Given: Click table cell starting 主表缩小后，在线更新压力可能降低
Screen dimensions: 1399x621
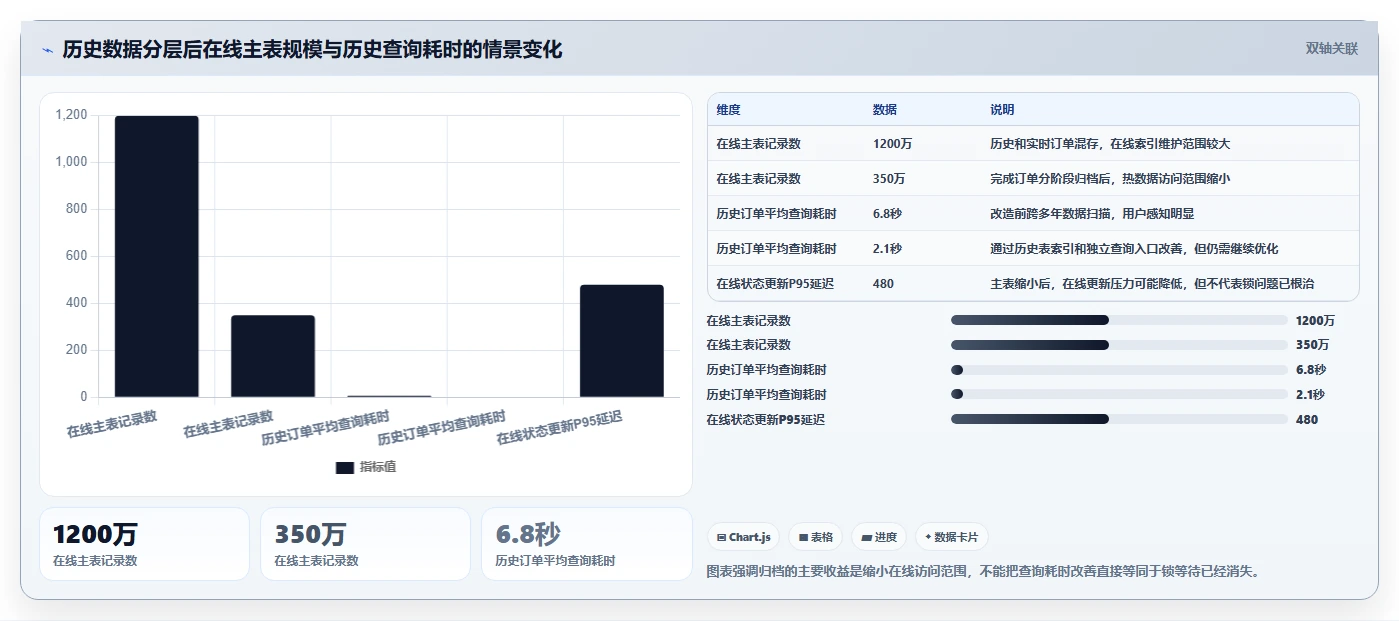Looking at the screenshot, I should coord(1152,284).
